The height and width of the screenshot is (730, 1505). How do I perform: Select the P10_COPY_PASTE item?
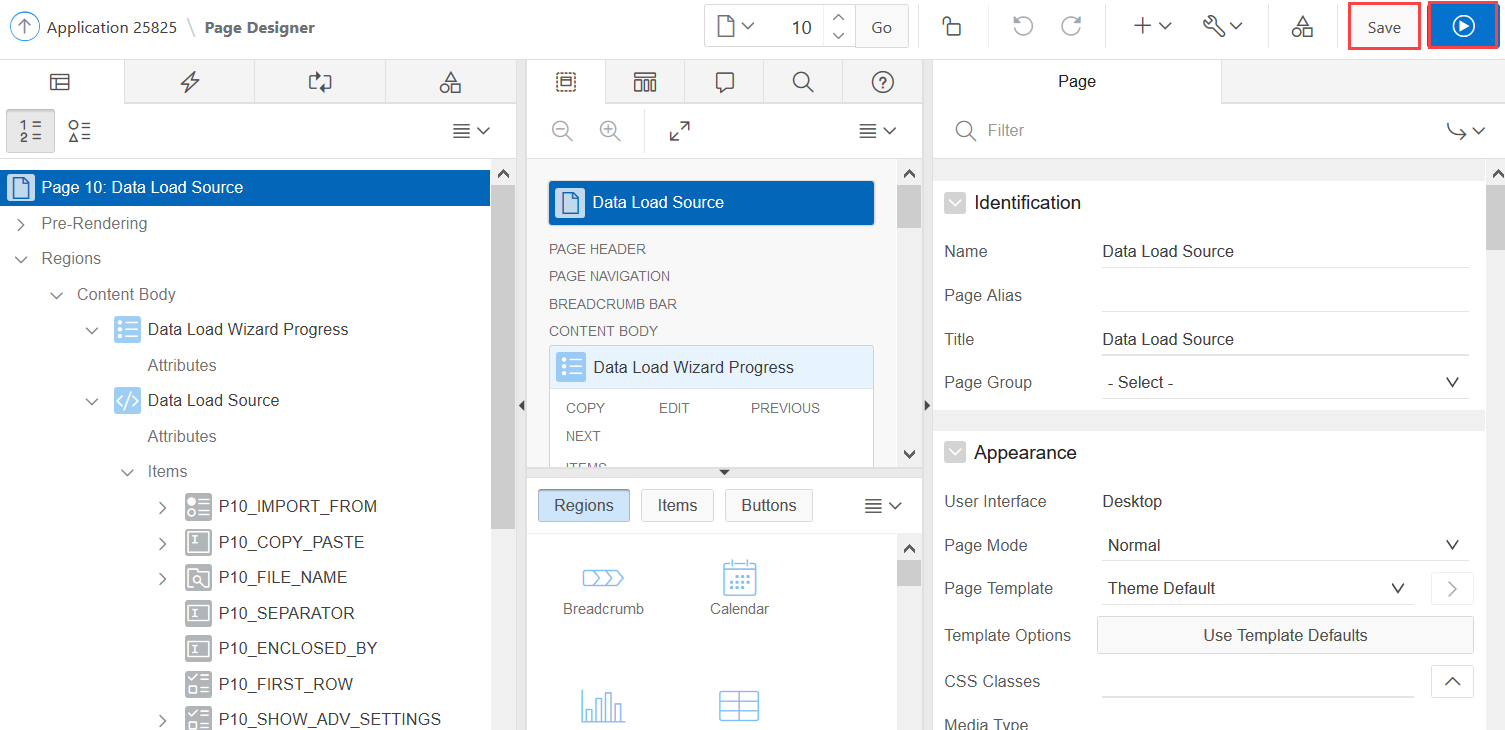291,542
